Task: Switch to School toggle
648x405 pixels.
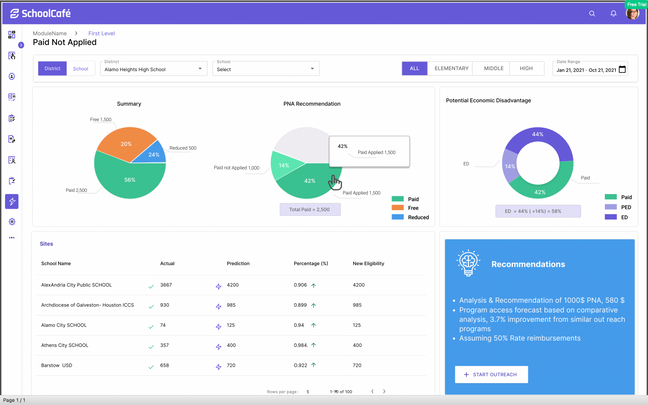Action: tap(81, 69)
